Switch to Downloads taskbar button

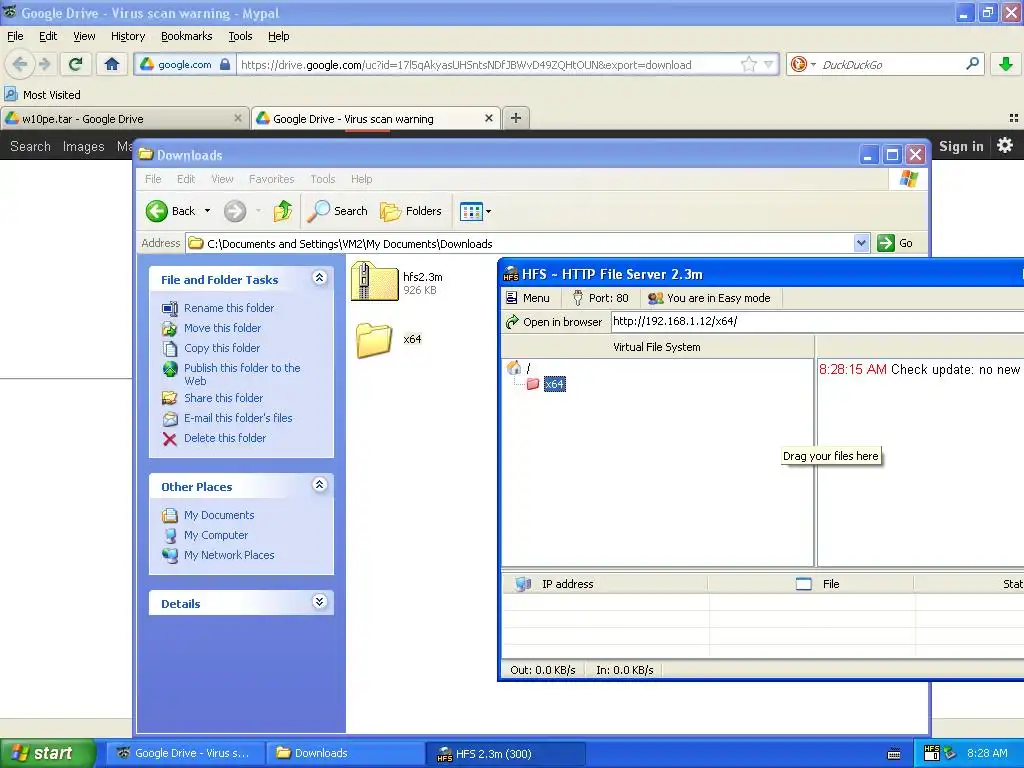coord(346,753)
